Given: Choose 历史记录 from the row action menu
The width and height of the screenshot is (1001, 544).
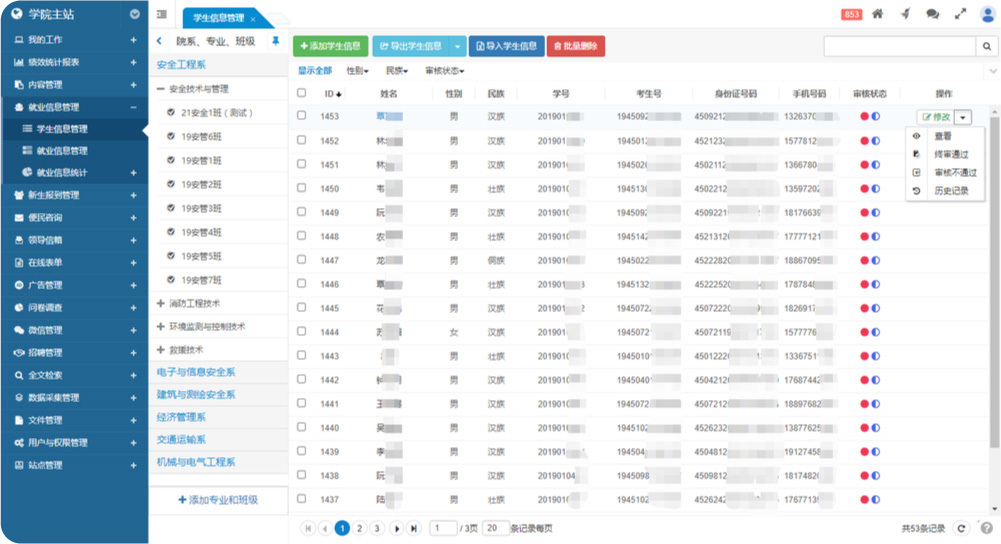Looking at the screenshot, I should tap(950, 190).
